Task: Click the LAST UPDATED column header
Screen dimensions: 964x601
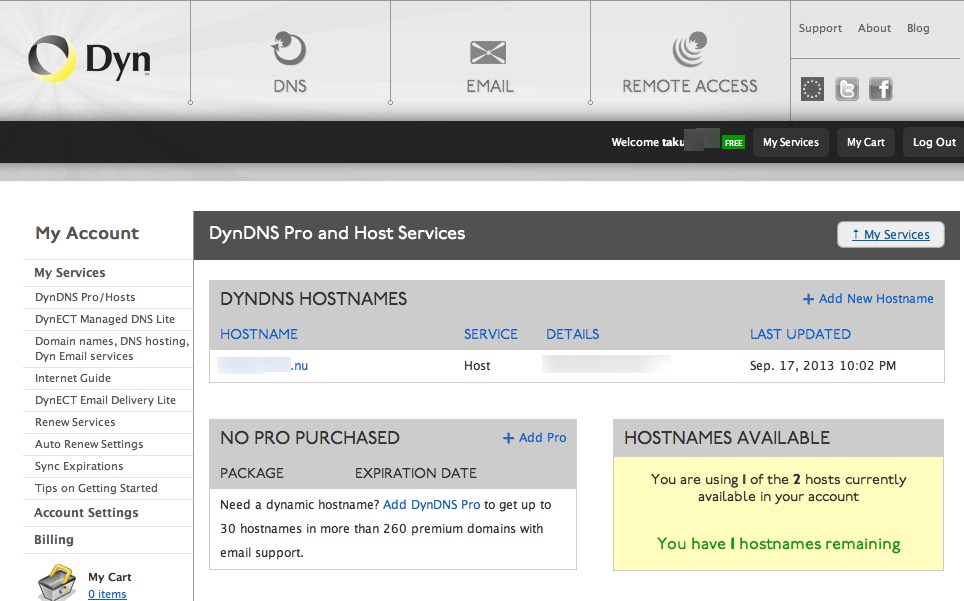Action: click(x=800, y=334)
